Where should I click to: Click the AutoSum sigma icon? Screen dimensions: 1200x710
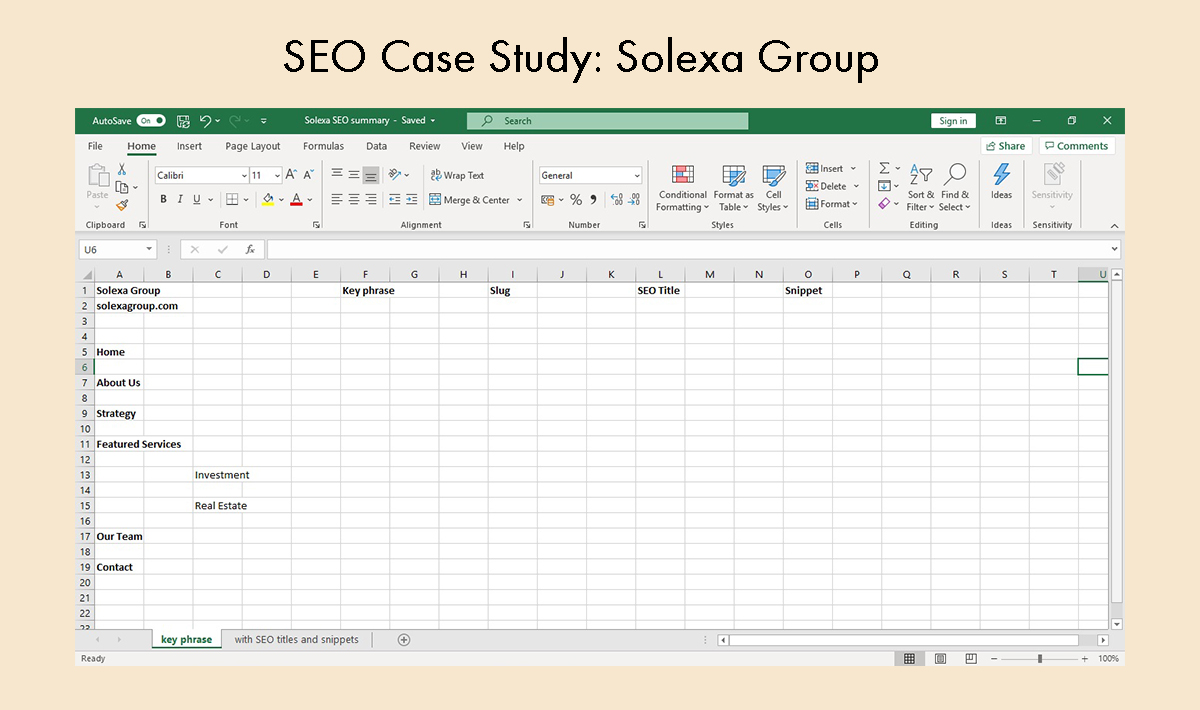(x=884, y=168)
